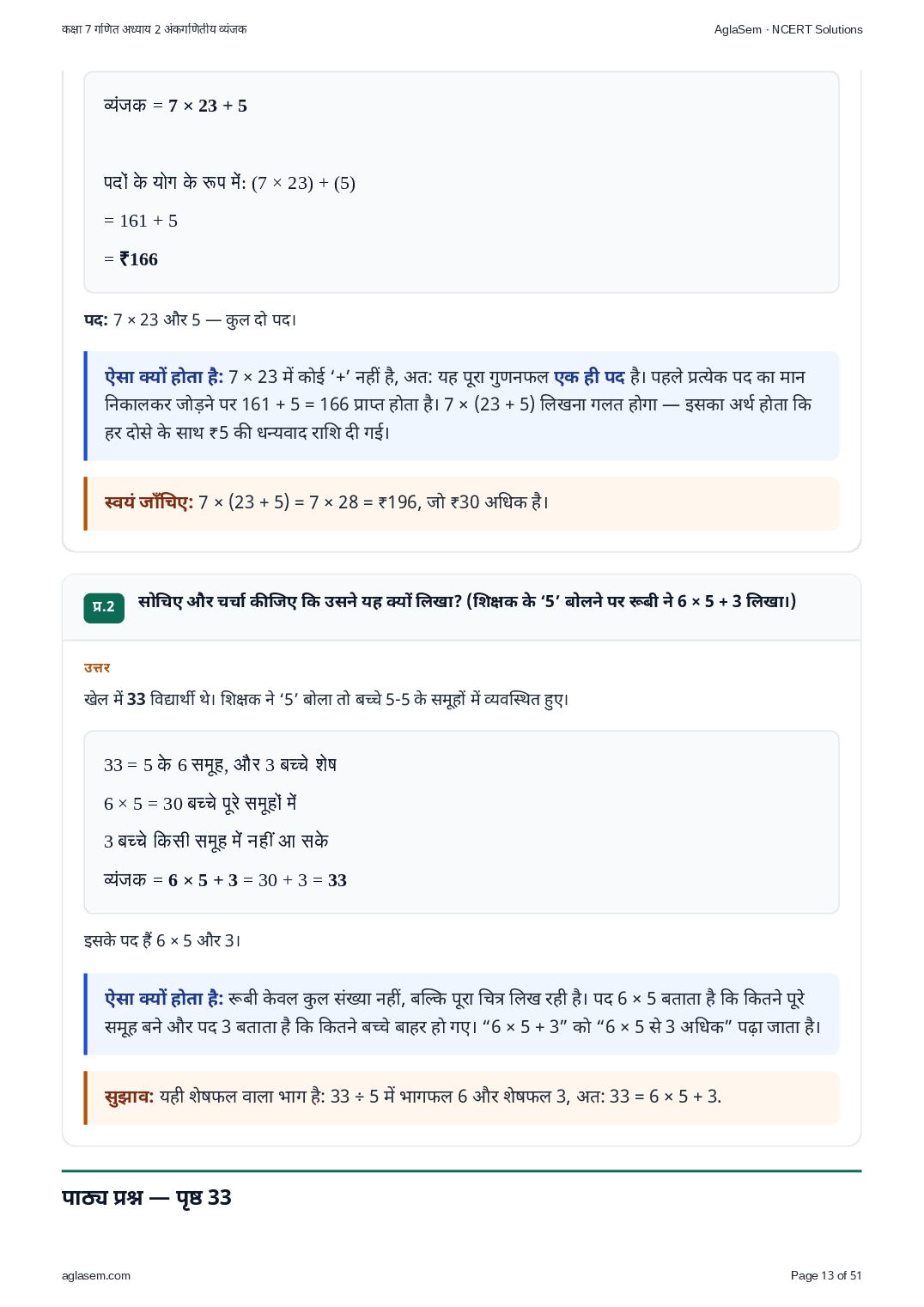Click the expression व्यंजक = 7 × 23 + 5
The image size is (924, 1307).
point(175,106)
